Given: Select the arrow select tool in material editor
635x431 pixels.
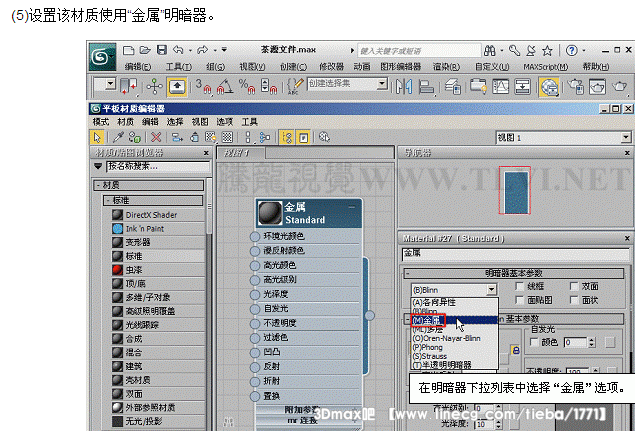Looking at the screenshot, I should pyautogui.click(x=97, y=137).
